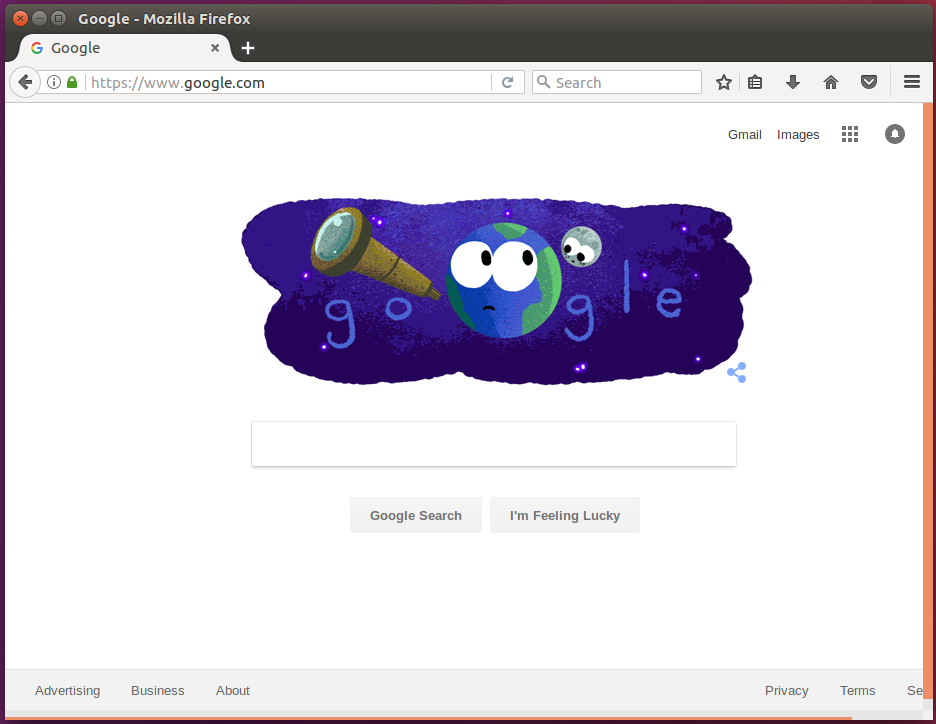Viewport: 936px width, 724px height.
Task: Open the Business footer link
Action: coord(158,691)
